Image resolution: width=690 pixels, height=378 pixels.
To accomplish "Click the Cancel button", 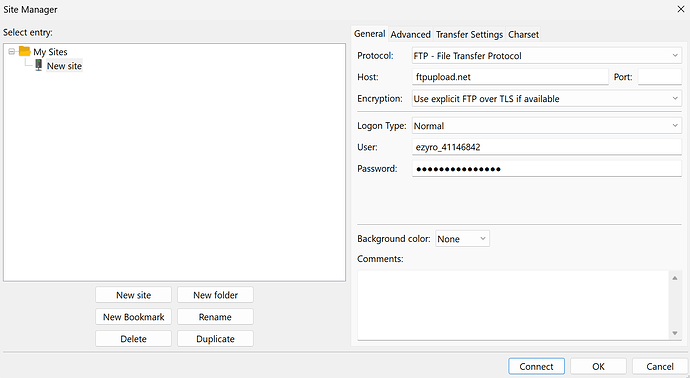I will [660, 367].
